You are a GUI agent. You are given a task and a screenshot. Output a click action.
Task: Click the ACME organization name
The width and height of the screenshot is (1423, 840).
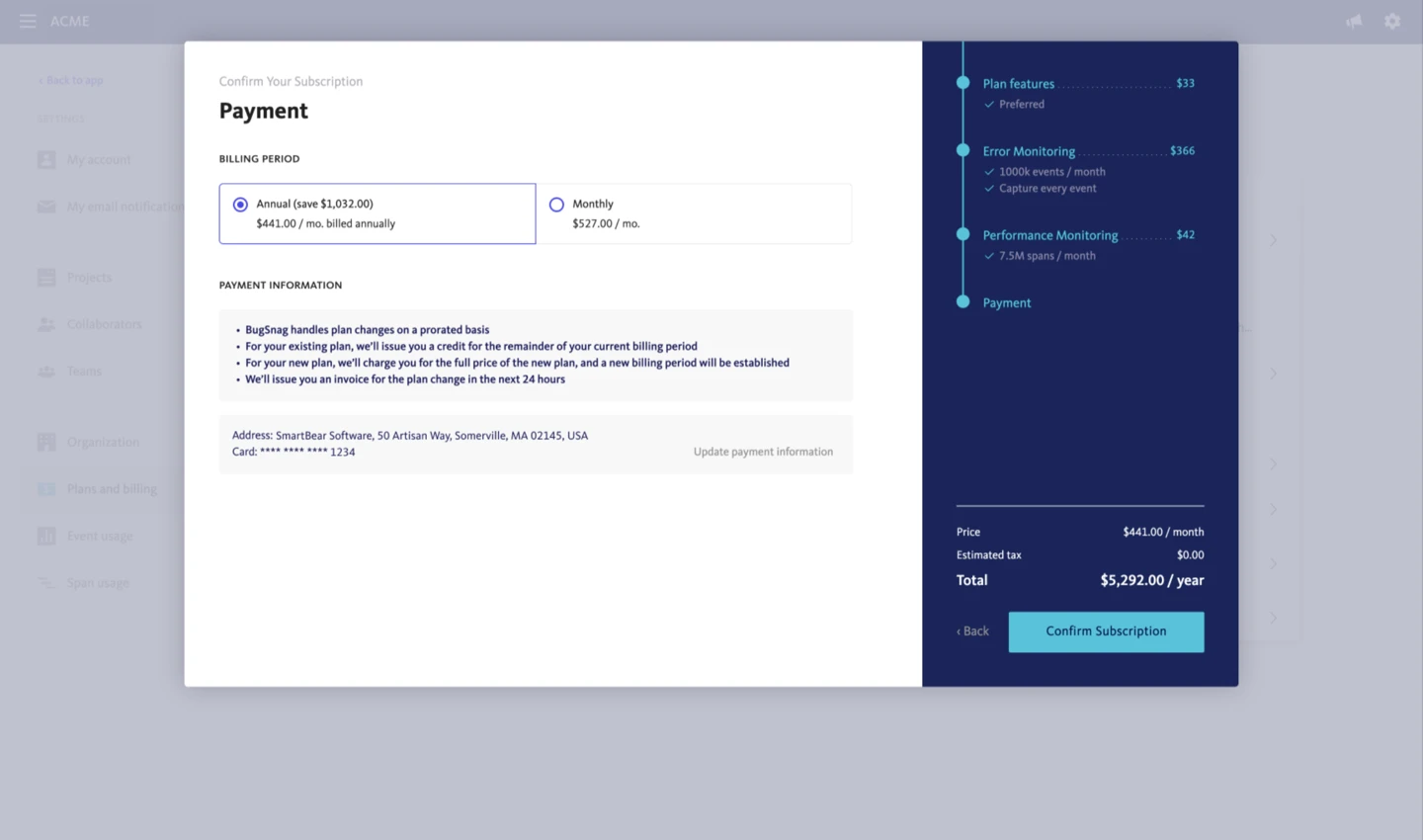(x=70, y=21)
